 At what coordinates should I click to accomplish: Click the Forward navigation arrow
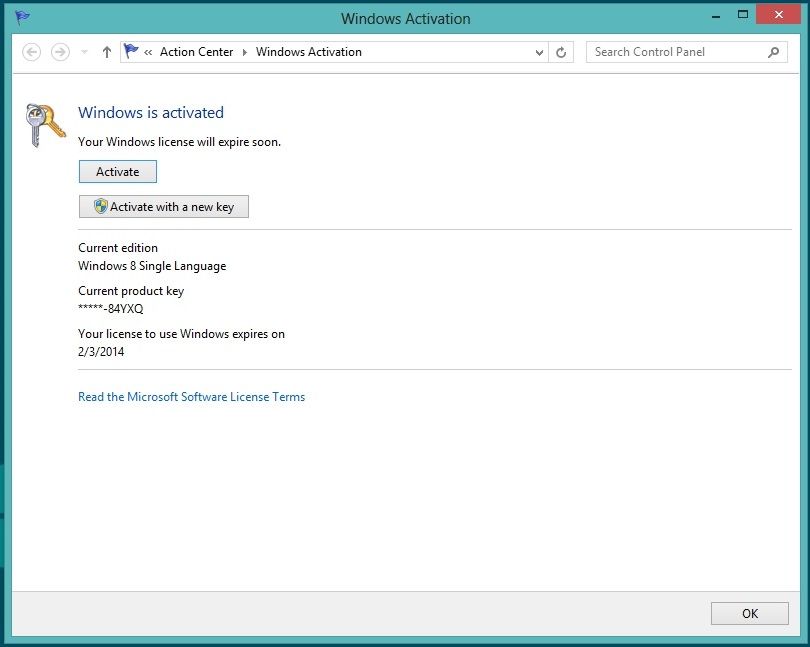(x=60, y=52)
